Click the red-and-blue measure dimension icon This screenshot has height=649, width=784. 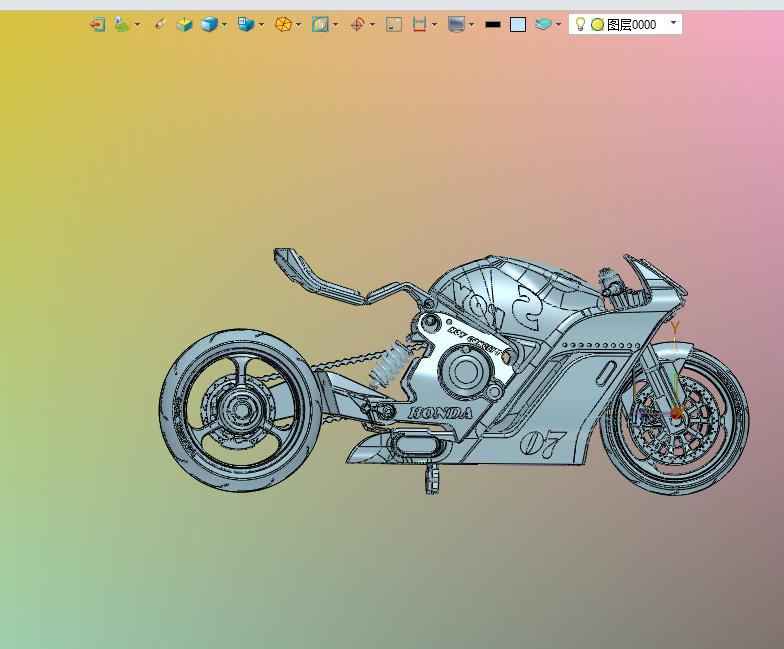[x=420, y=24]
